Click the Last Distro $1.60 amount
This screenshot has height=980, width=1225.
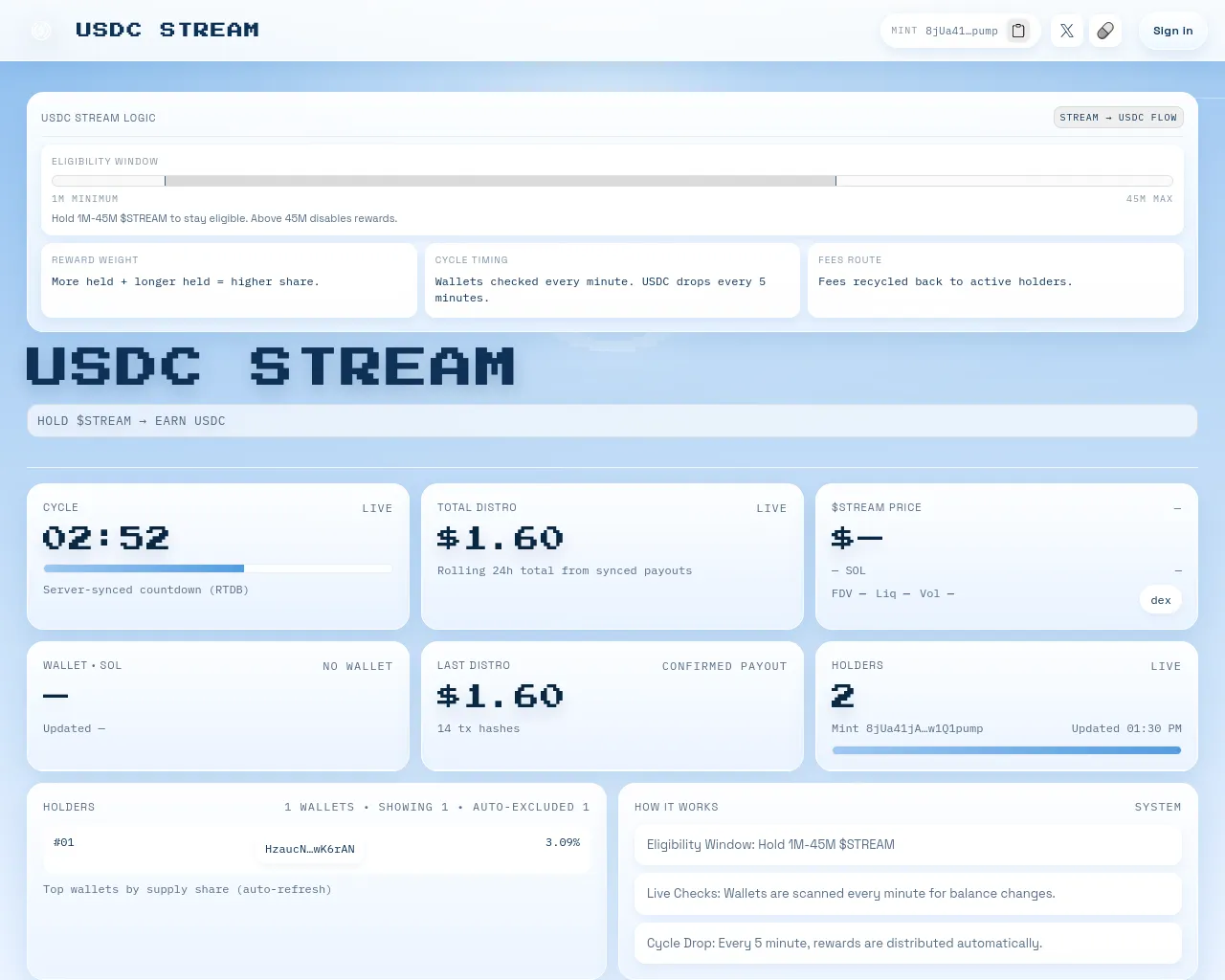[501, 696]
